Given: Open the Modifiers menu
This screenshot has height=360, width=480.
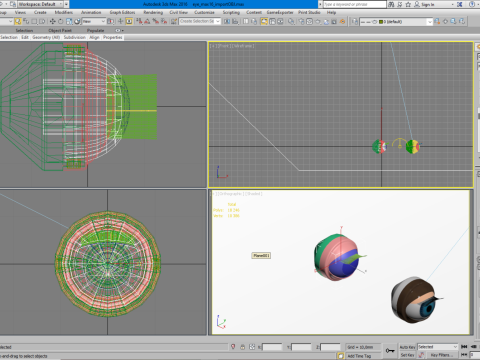Looking at the screenshot, I should coord(64,12).
